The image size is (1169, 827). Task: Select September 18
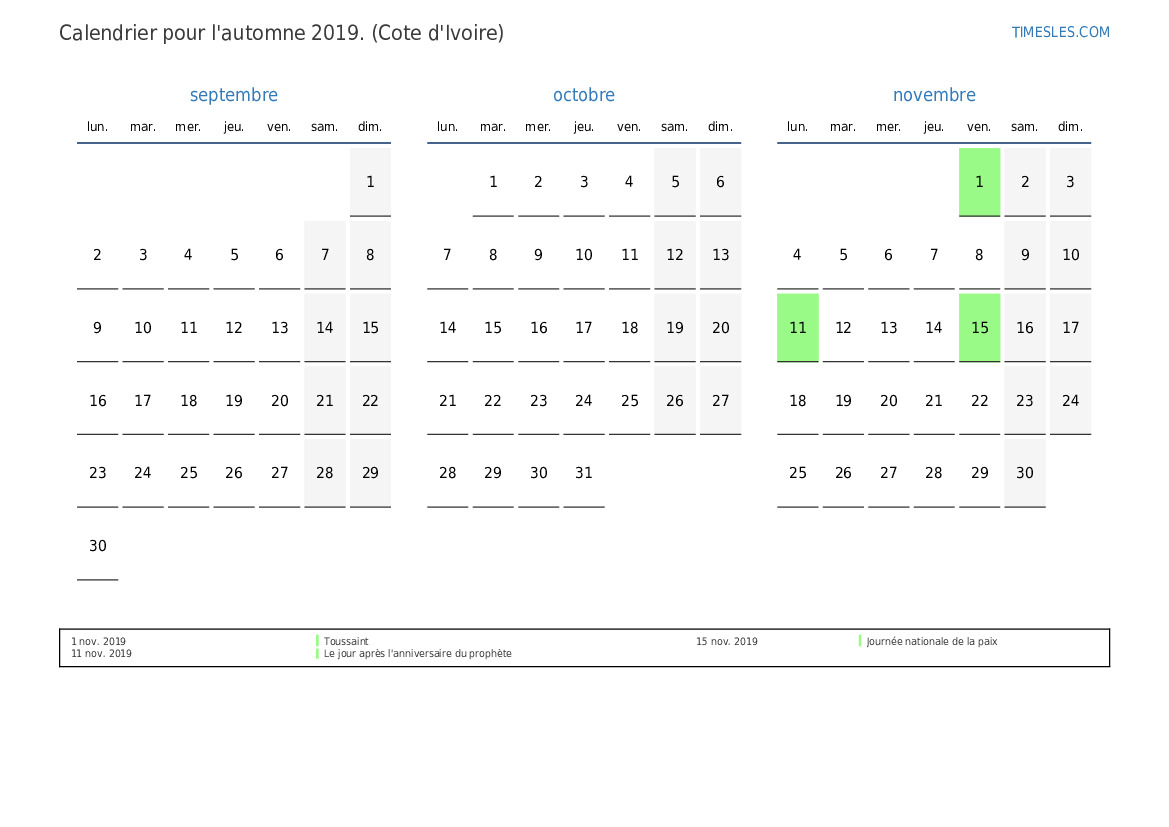pos(189,400)
